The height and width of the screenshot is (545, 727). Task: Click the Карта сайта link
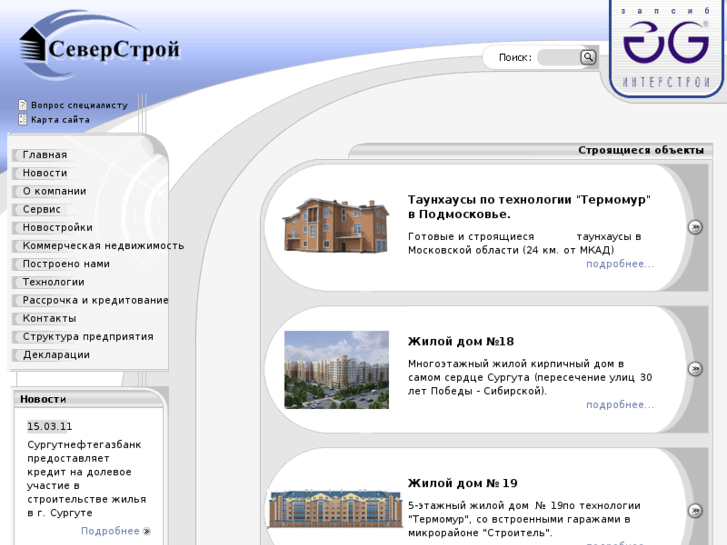tap(60, 120)
